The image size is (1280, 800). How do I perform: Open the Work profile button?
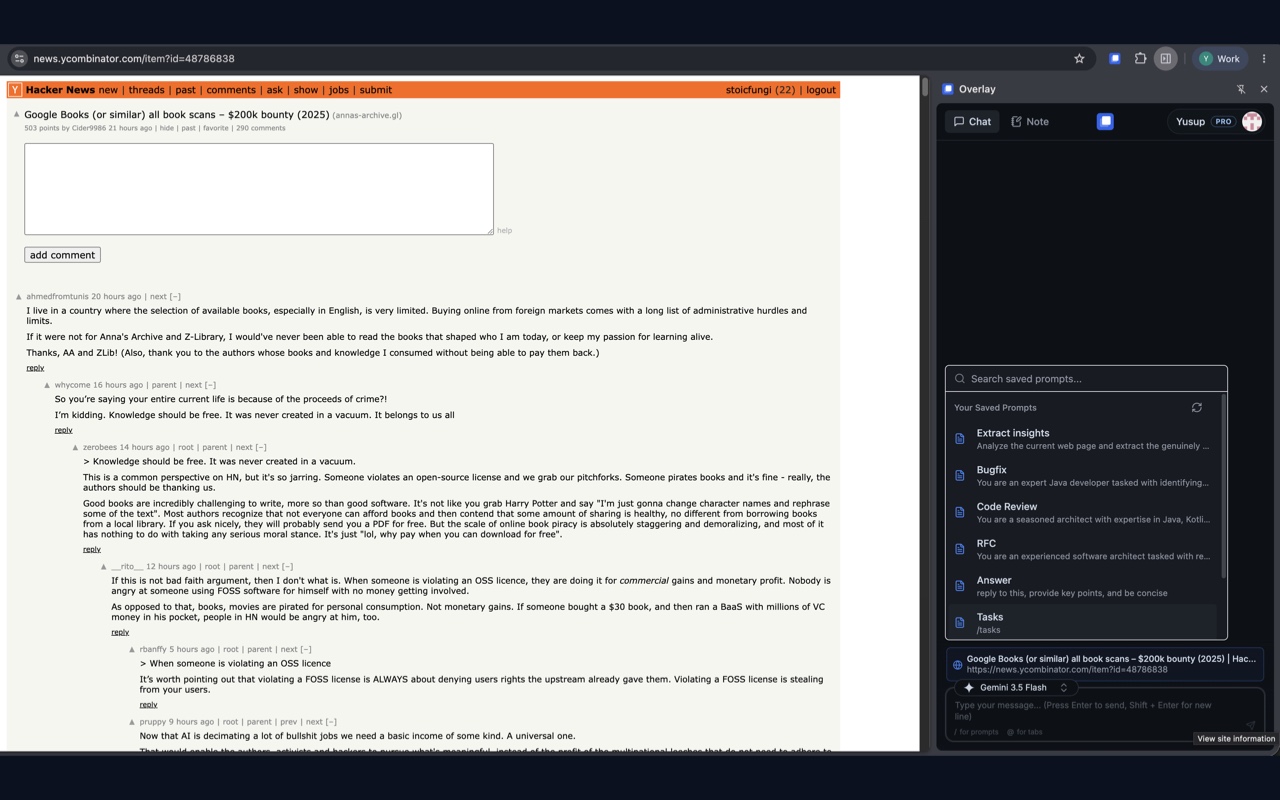tap(1219, 59)
